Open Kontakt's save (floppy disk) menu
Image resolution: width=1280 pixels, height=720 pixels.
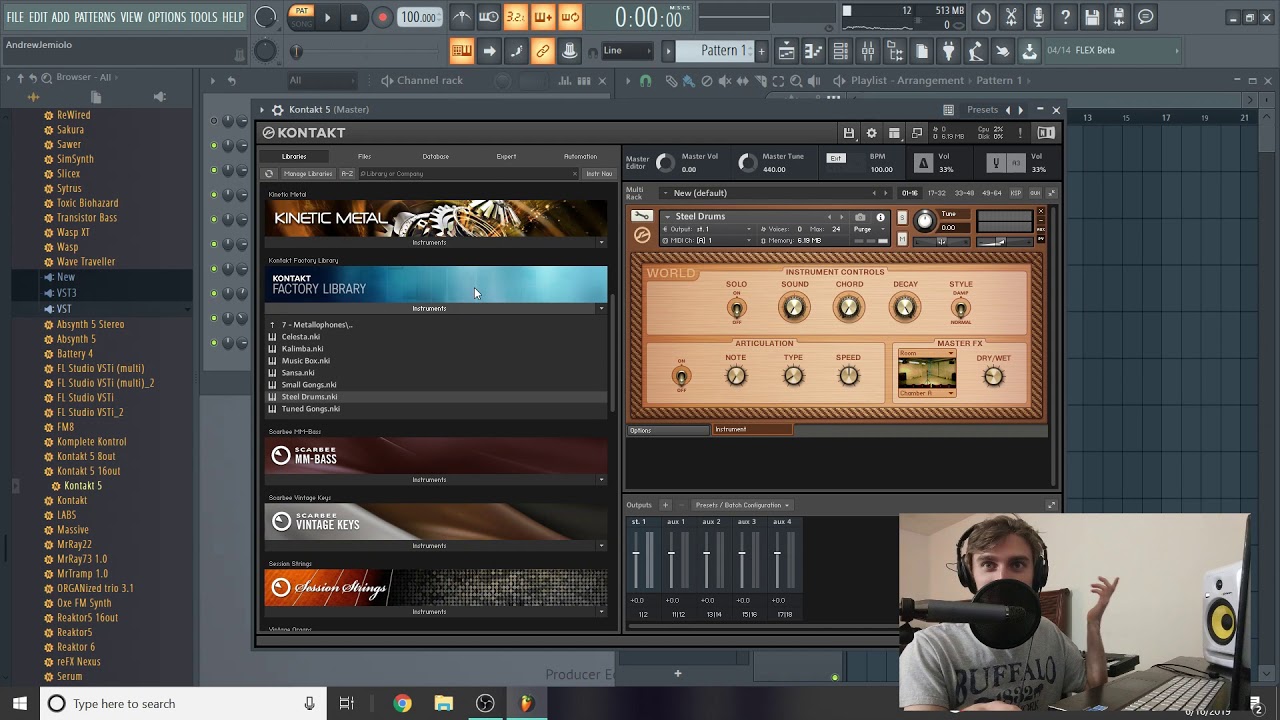(848, 133)
